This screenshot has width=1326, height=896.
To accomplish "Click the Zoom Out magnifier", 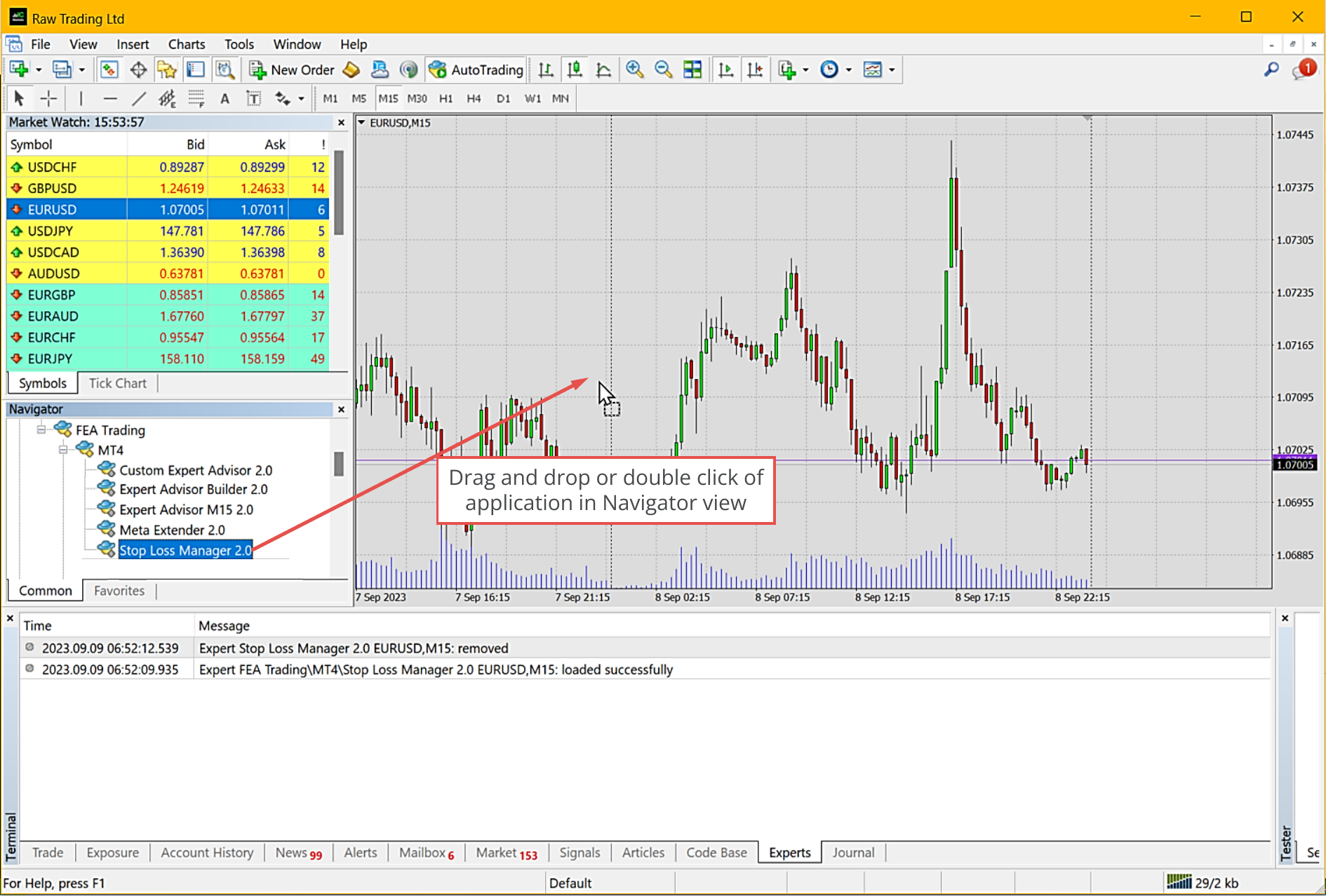I will (664, 69).
